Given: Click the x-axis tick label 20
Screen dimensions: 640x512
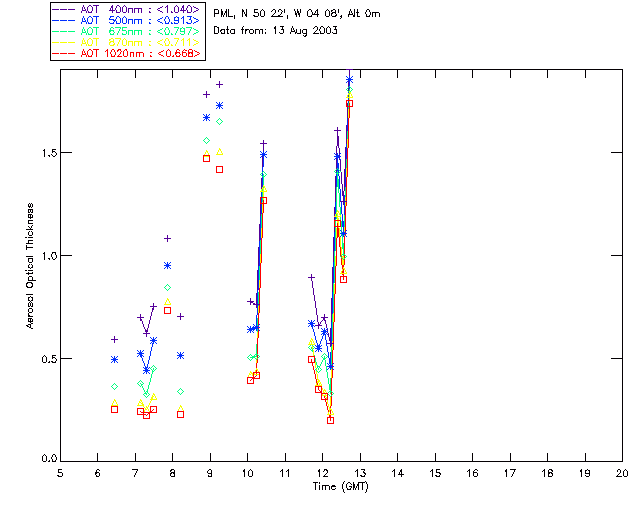Looking at the screenshot, I should tap(623, 472).
